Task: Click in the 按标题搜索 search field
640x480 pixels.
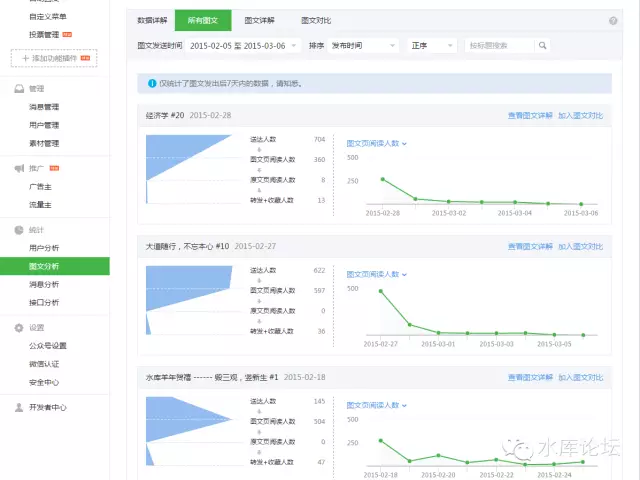Action: [x=500, y=46]
